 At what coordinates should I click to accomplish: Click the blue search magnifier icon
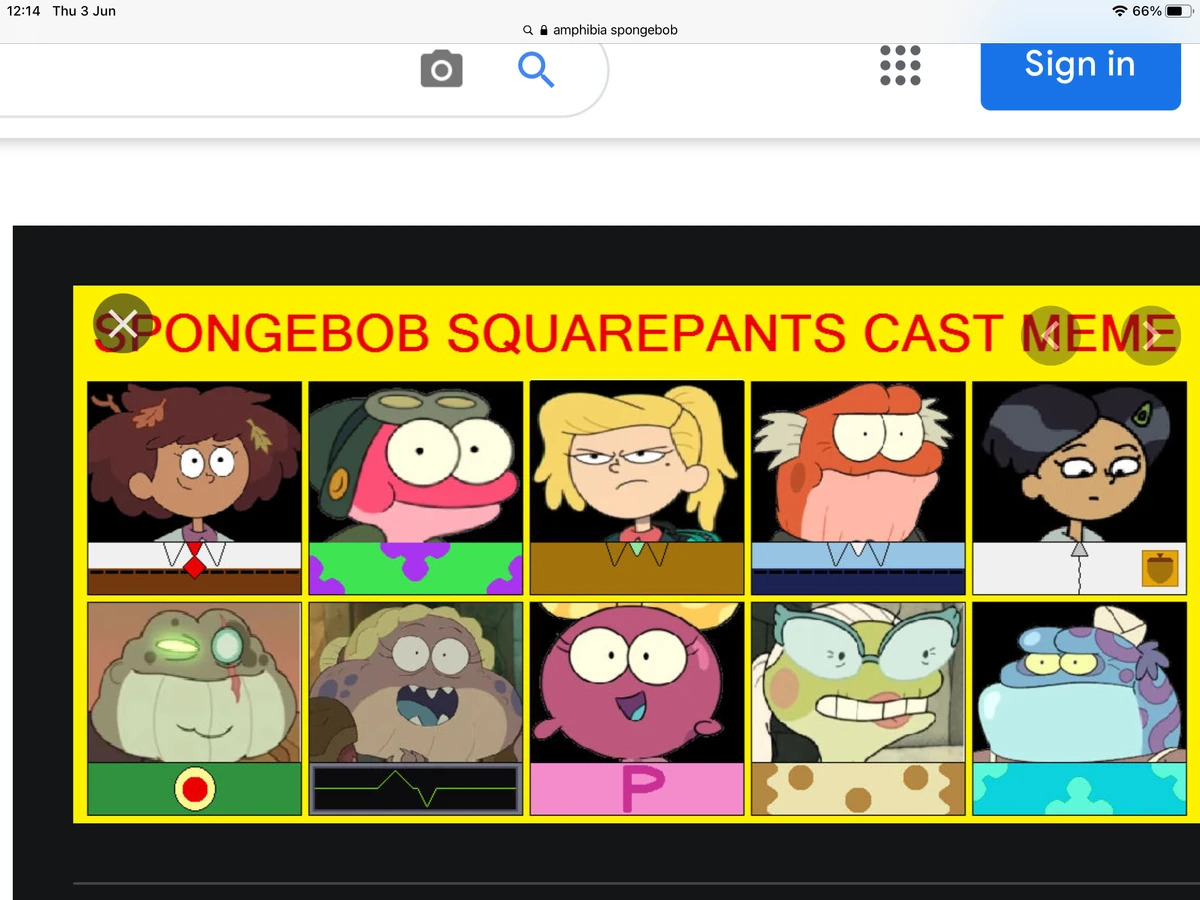click(x=536, y=70)
